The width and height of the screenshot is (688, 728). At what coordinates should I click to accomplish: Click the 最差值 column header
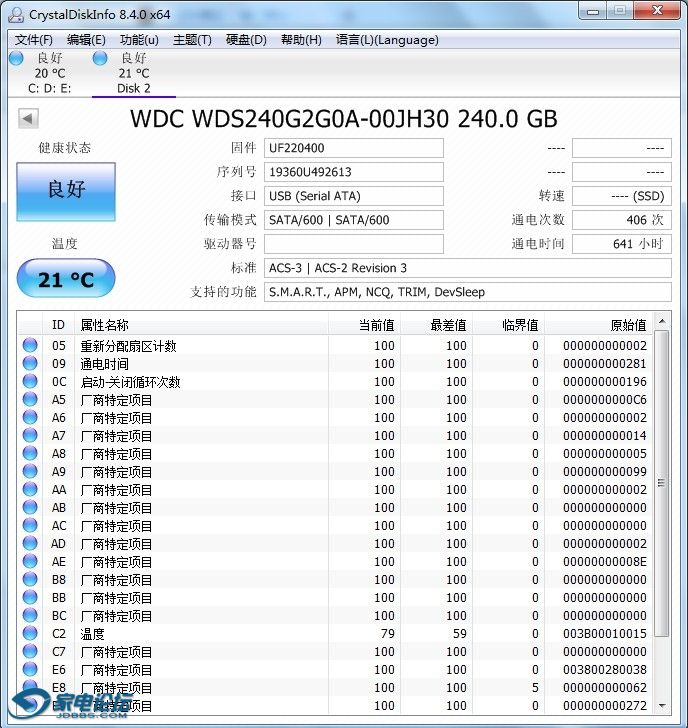[x=436, y=325]
